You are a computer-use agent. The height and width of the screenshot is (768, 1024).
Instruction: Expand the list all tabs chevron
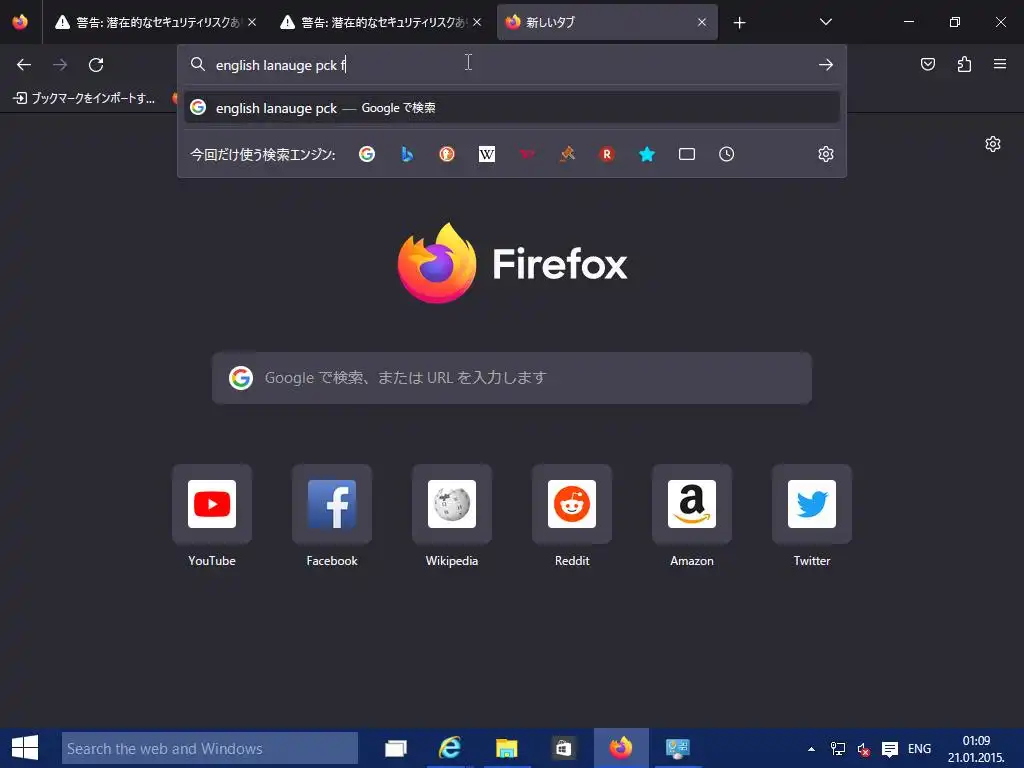pos(825,22)
